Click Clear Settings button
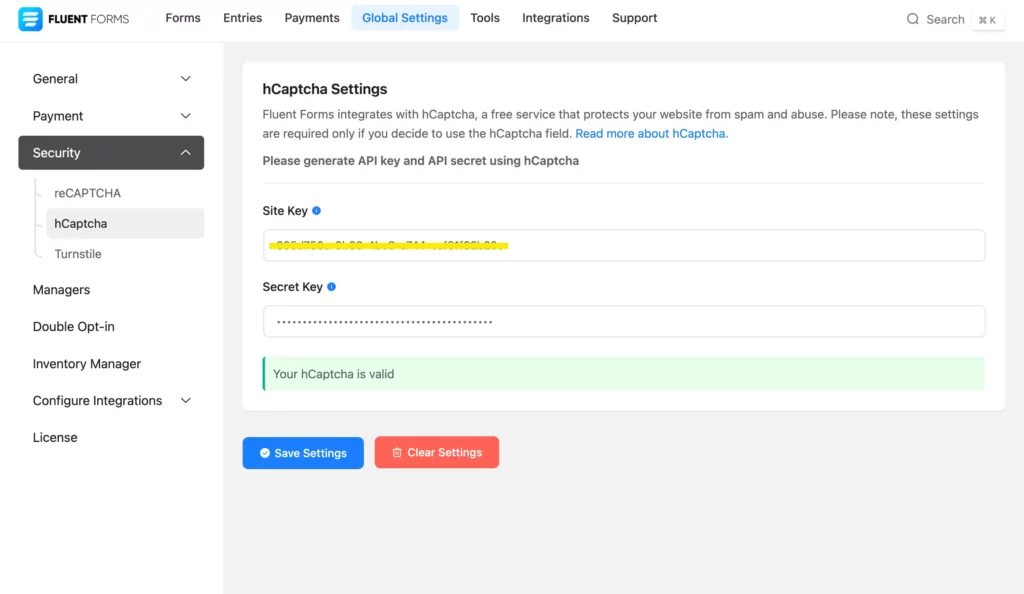The image size is (1024, 594). click(x=437, y=452)
